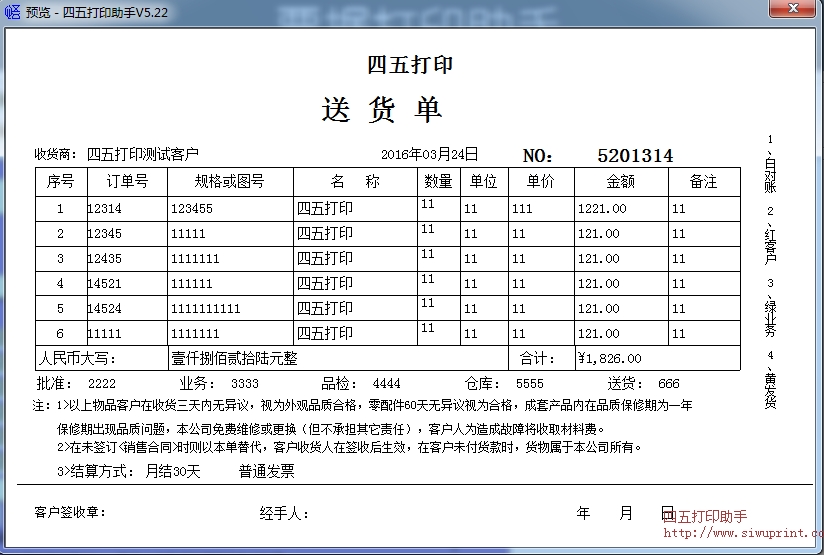Select the 金额 column header
This screenshot has height=555, width=824.
point(620,181)
